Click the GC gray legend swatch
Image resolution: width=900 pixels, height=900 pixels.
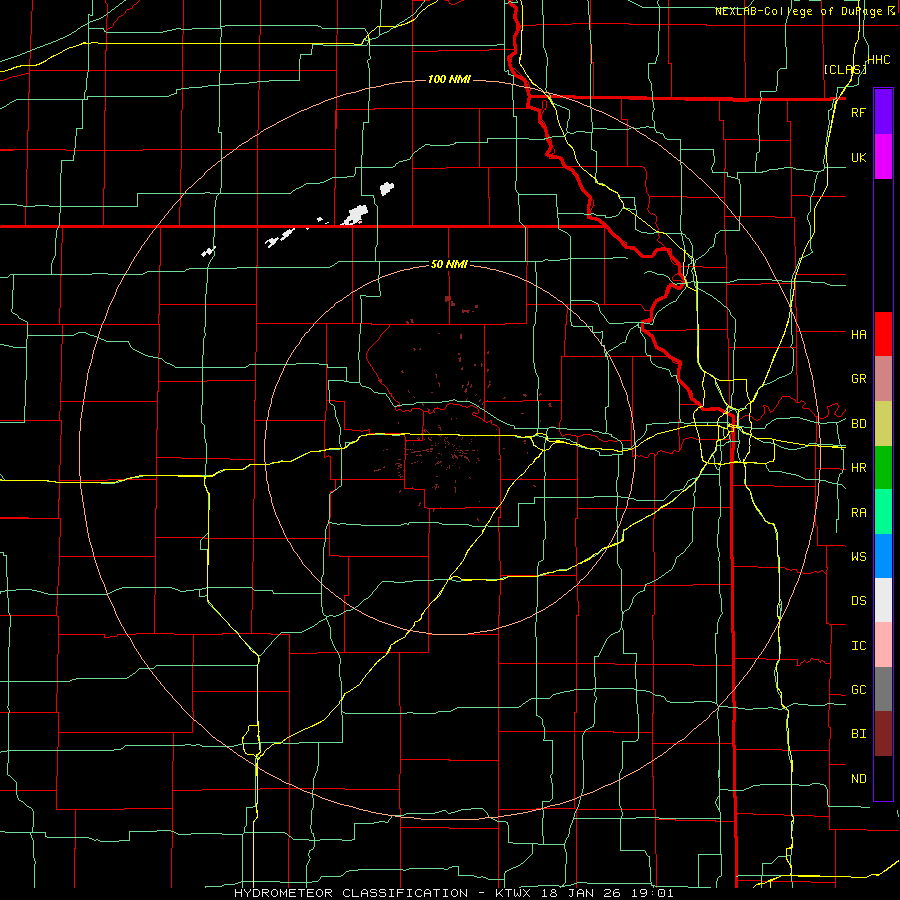click(883, 689)
